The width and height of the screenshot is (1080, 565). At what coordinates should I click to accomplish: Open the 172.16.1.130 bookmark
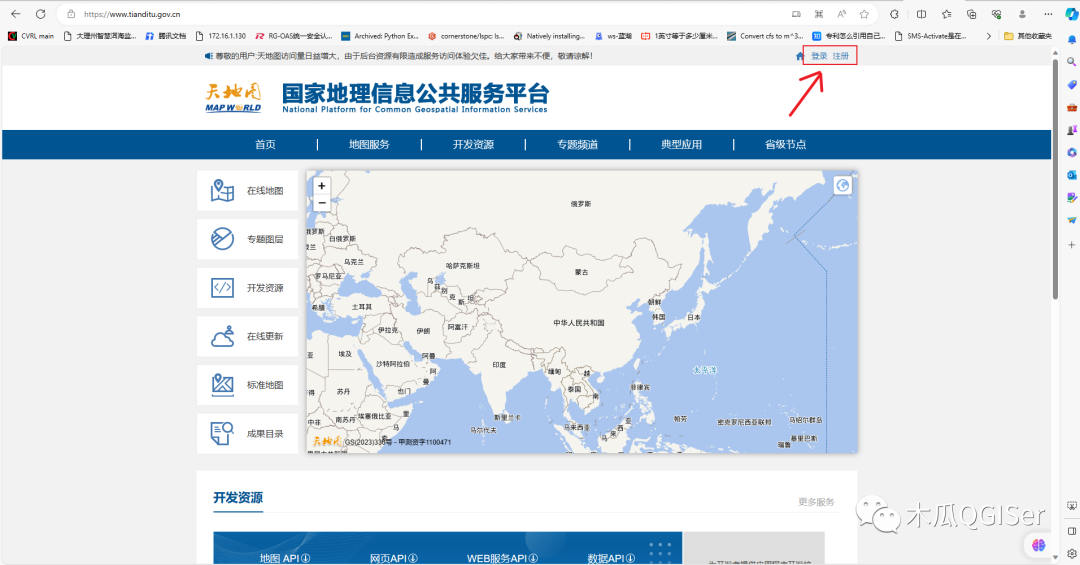coord(220,36)
